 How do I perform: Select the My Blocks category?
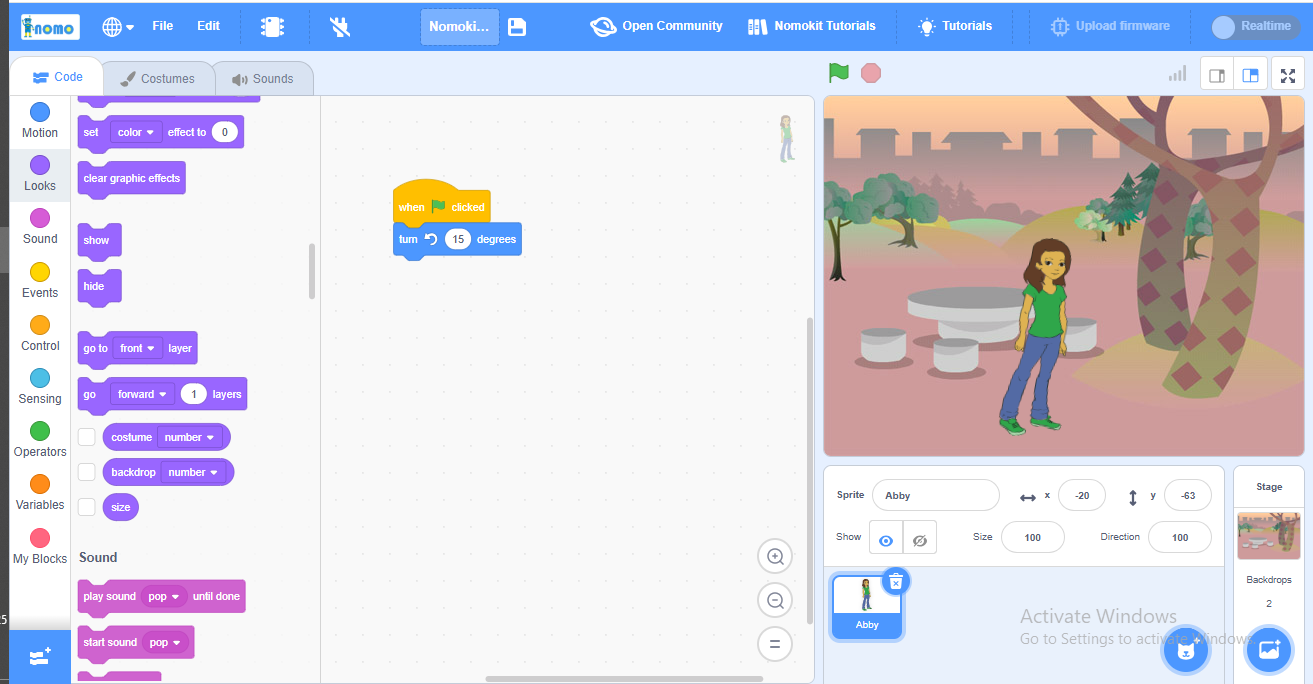point(40,546)
